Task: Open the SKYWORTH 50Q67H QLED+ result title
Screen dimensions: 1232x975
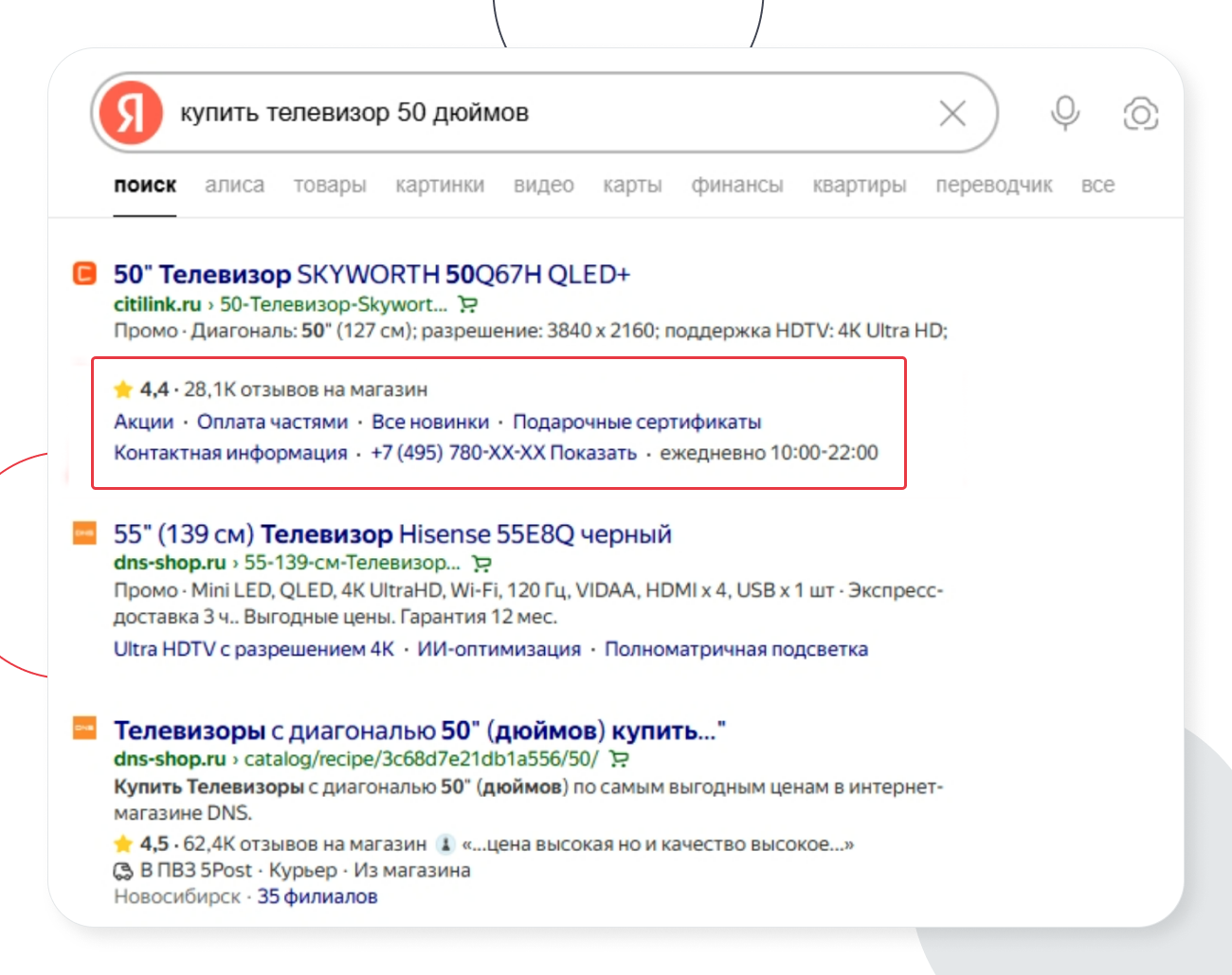Action: coord(371,274)
